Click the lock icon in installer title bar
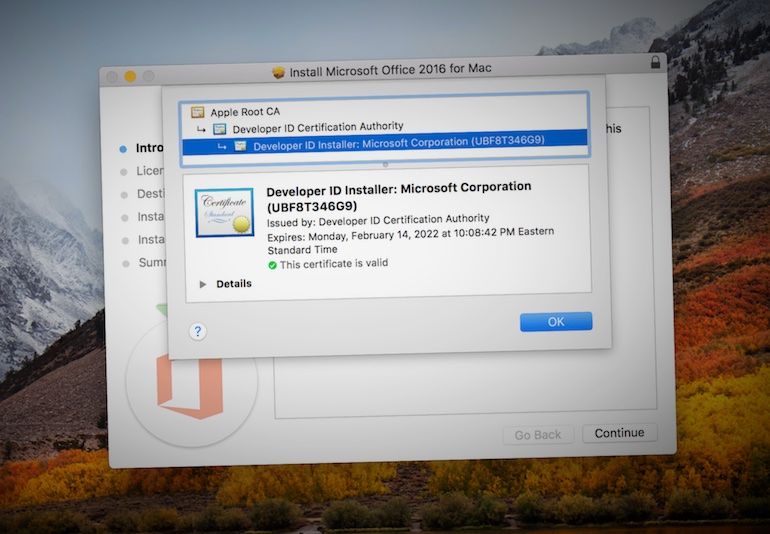 [655, 62]
